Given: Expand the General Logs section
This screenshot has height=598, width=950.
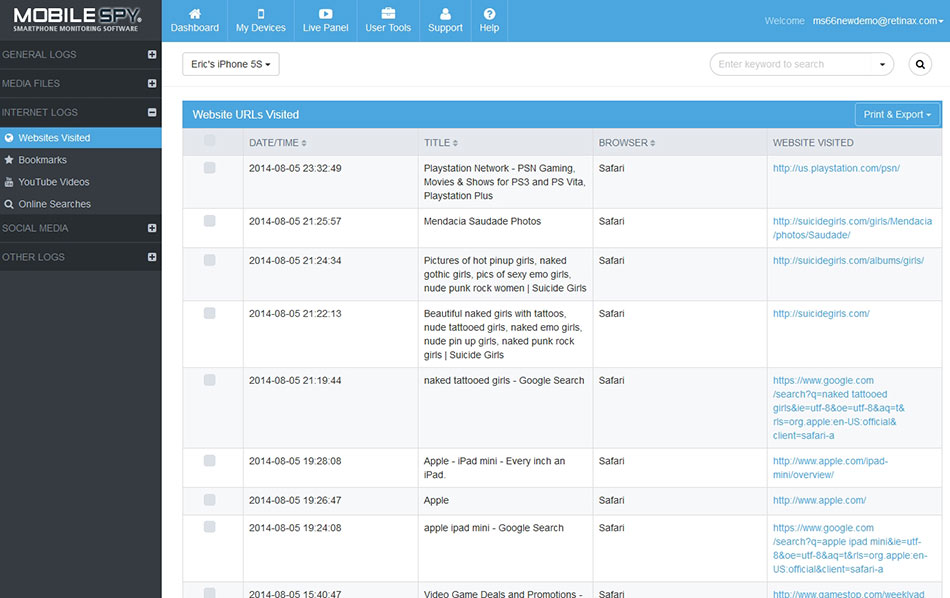Looking at the screenshot, I should tap(152, 55).
